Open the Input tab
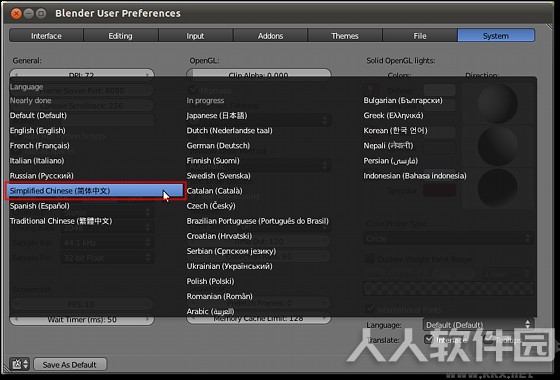This screenshot has height=380, width=560. point(195,36)
